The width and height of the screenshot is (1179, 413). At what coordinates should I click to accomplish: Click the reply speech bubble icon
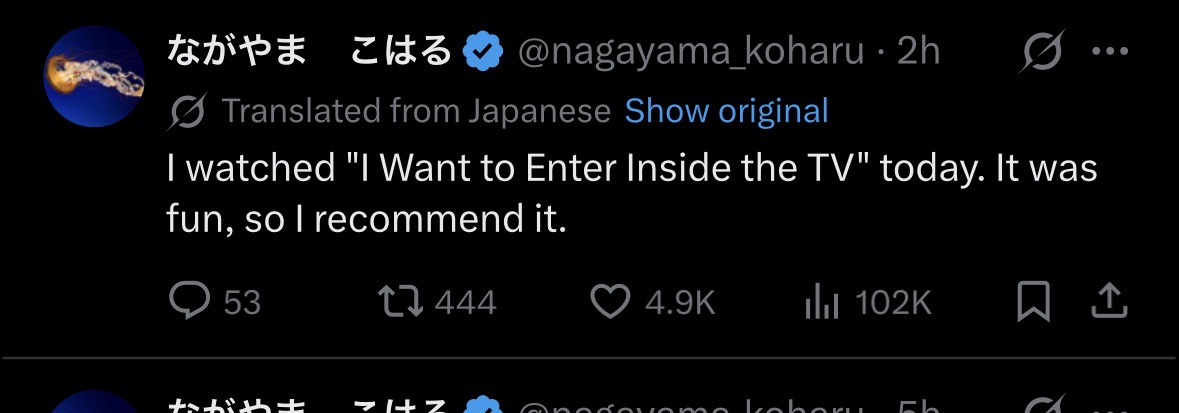tap(189, 302)
